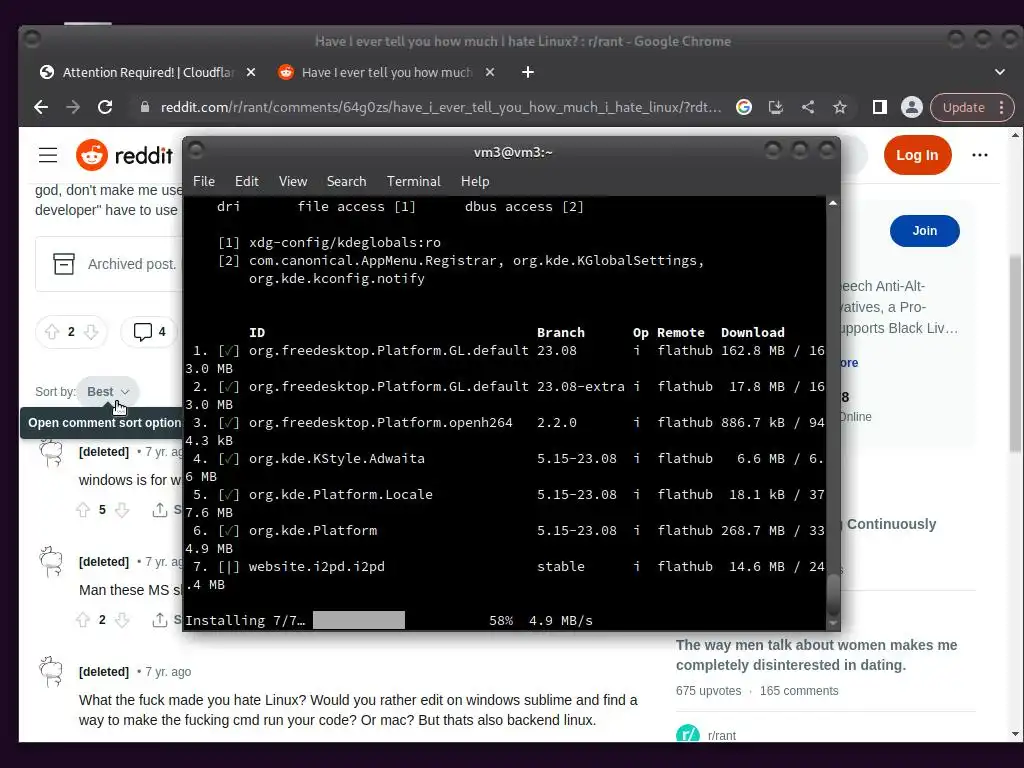The height and width of the screenshot is (768, 1024).
Task: Close the Attention Required Cloudflare tab
Action: [x=251, y=72]
